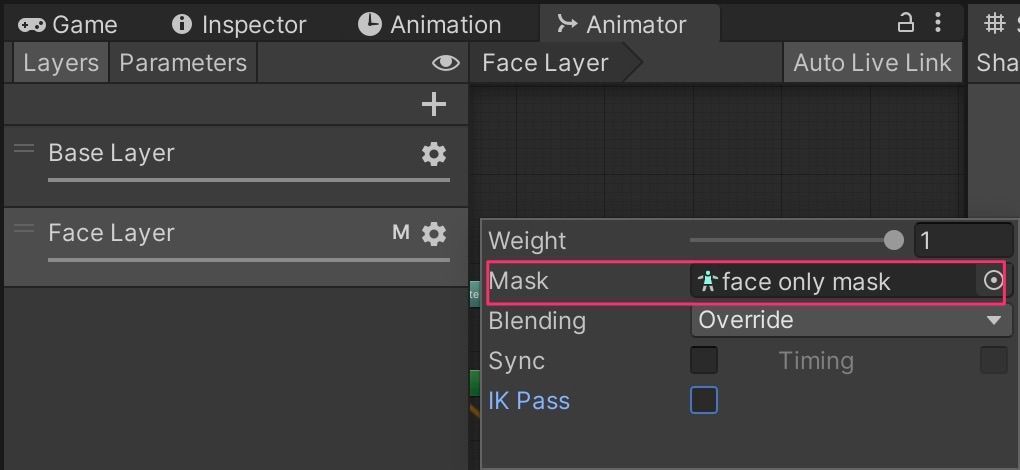Screen dimensions: 1020x470
Task: Click the Face Layer drag handle
Action: 24,228
